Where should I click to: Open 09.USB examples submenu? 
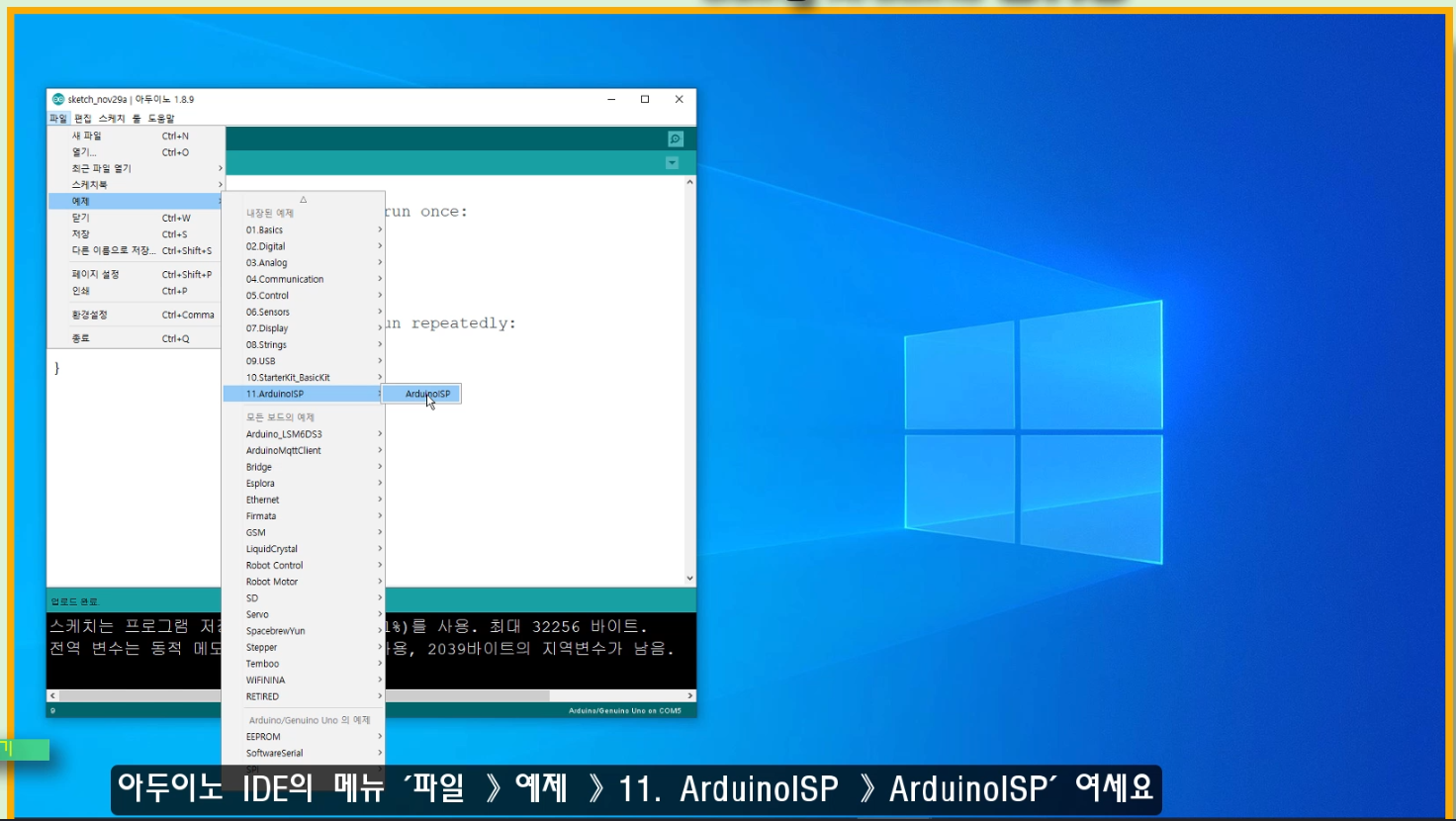(304, 361)
